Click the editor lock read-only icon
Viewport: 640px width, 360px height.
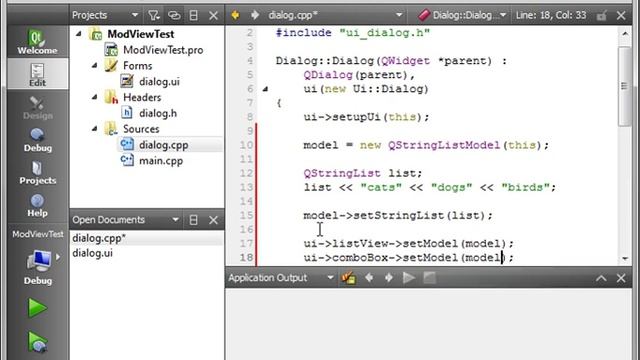pyautogui.click(x=601, y=16)
